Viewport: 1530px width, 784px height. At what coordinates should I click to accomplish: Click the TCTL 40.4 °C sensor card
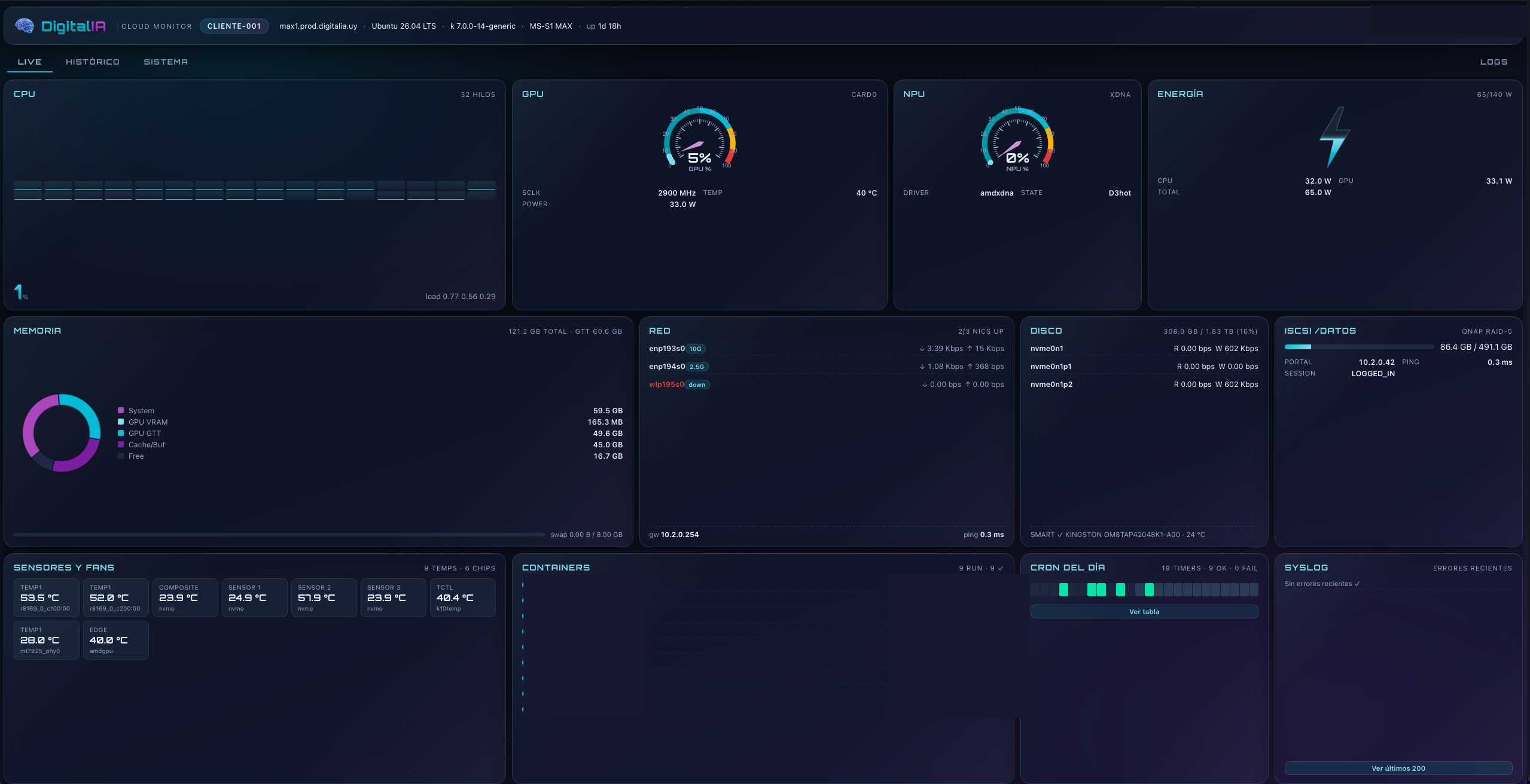(x=462, y=597)
